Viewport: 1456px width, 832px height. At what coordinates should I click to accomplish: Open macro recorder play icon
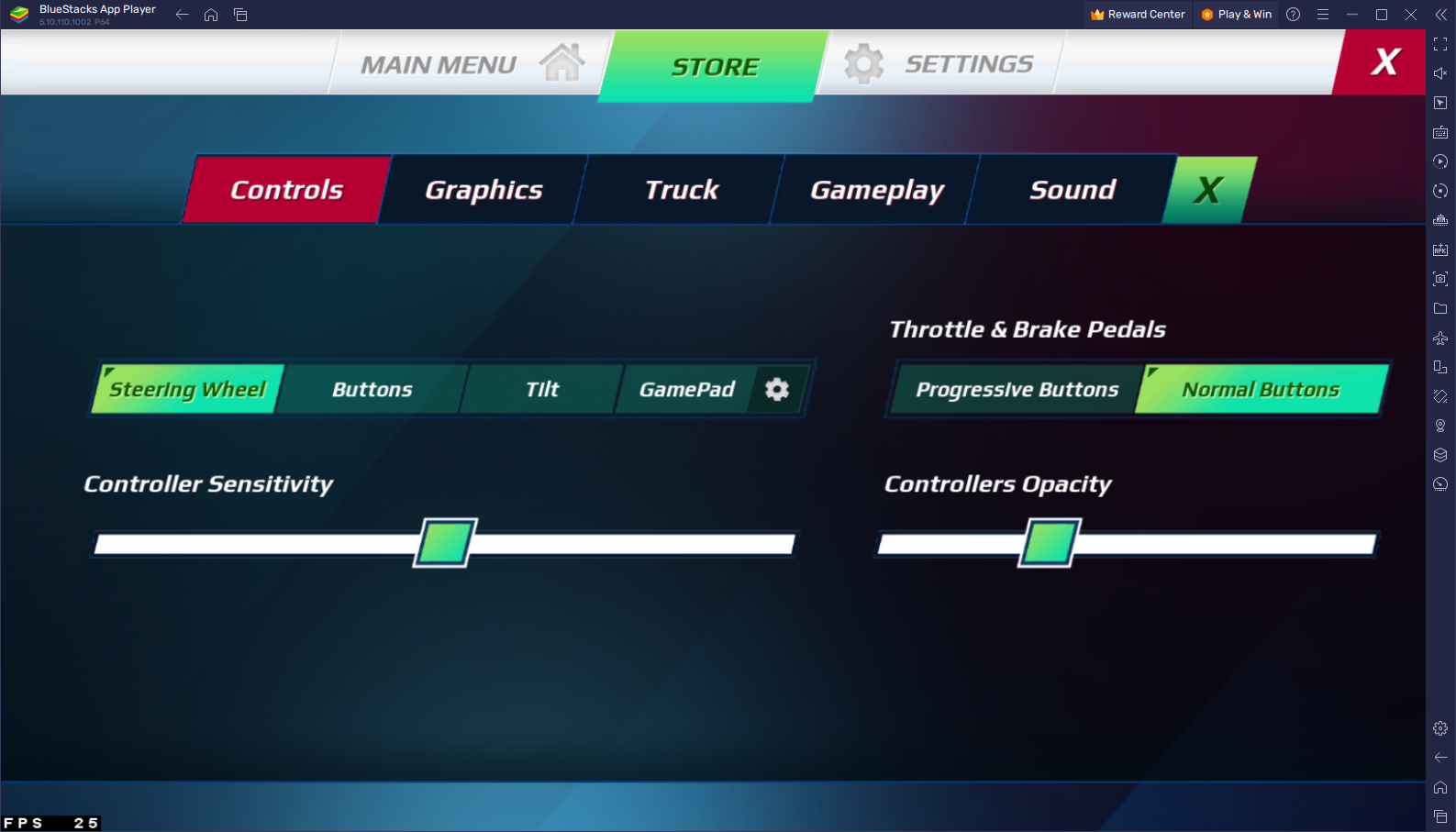pos(1440,161)
